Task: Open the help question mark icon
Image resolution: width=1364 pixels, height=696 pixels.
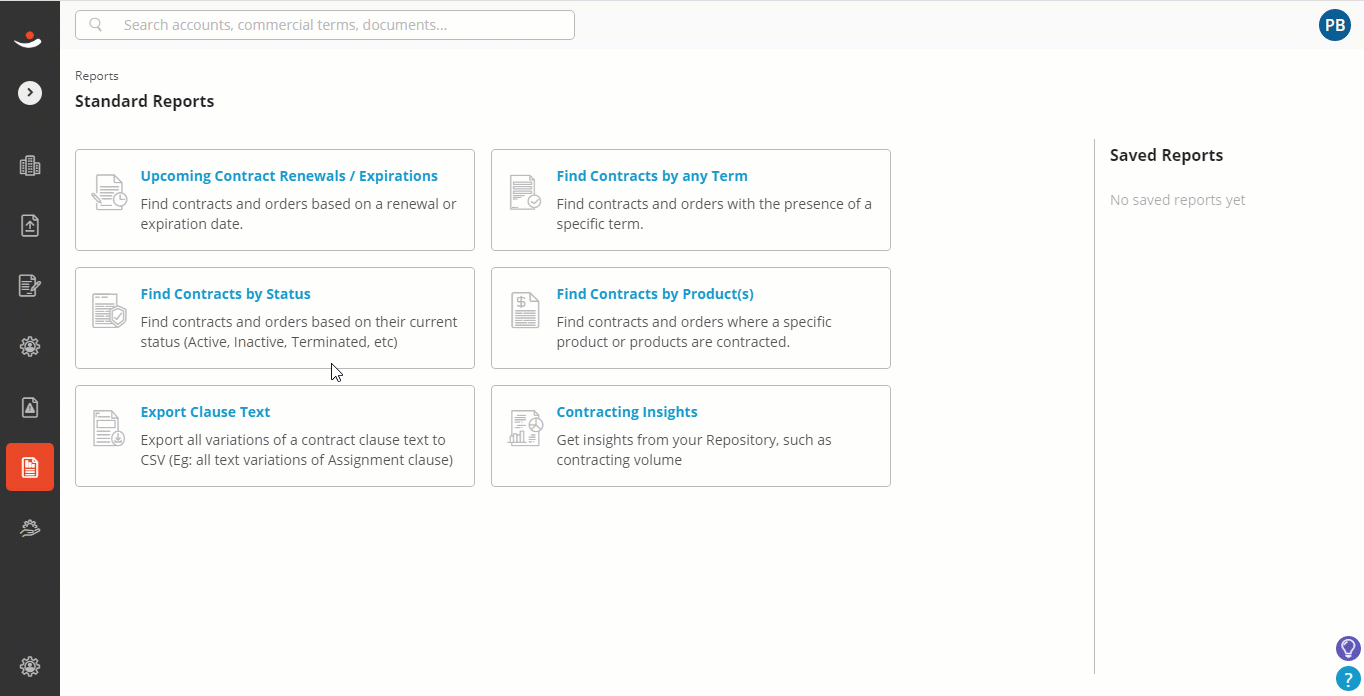Action: 1348,679
